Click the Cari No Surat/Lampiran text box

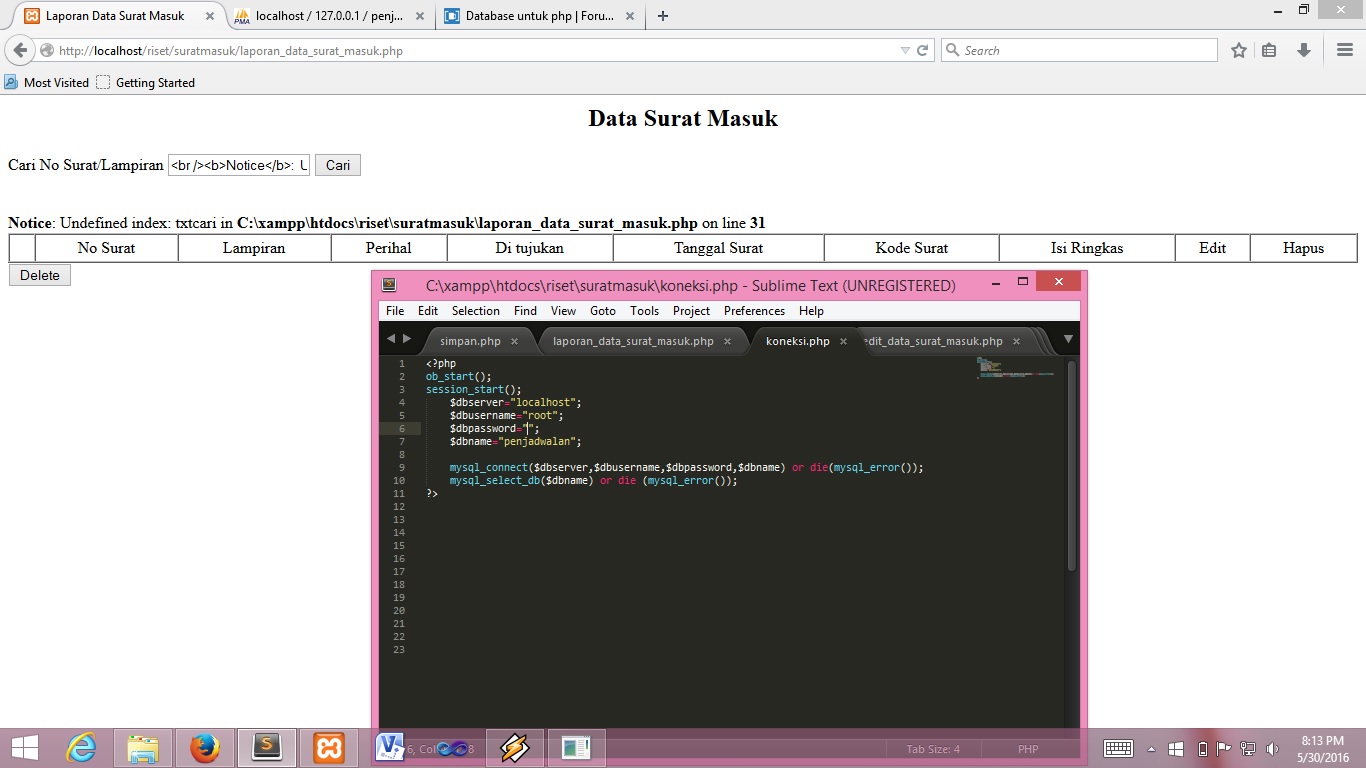point(239,165)
